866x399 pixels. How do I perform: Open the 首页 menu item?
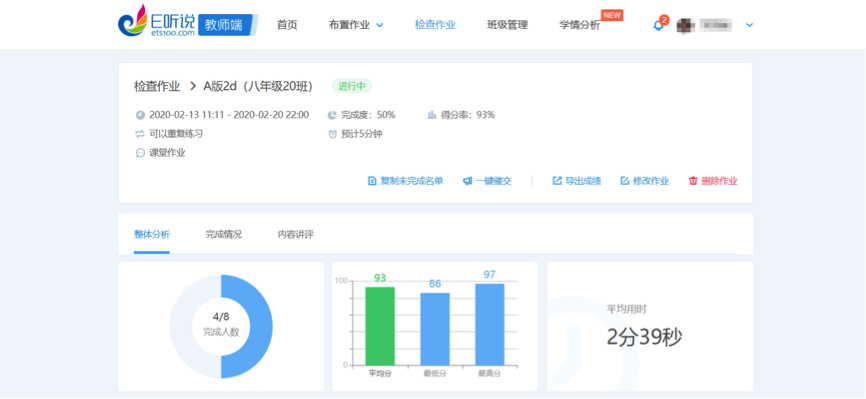tap(287, 25)
